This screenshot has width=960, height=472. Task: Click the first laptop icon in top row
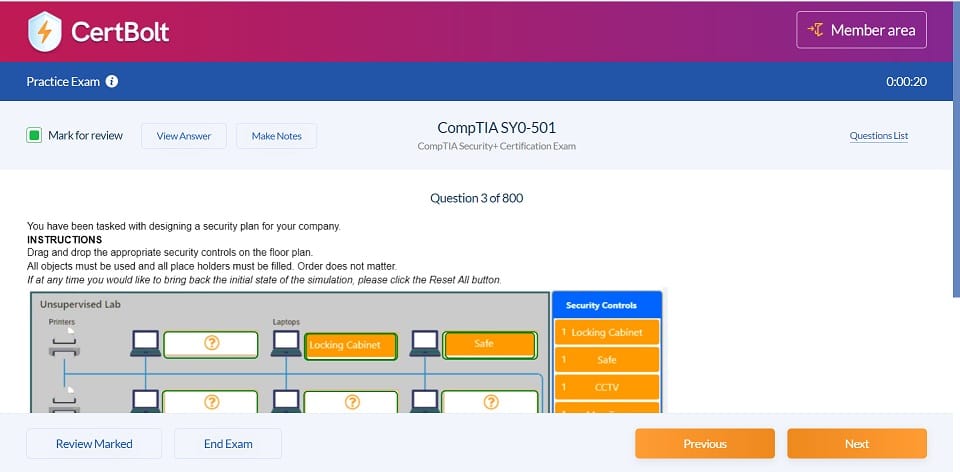(x=146, y=344)
